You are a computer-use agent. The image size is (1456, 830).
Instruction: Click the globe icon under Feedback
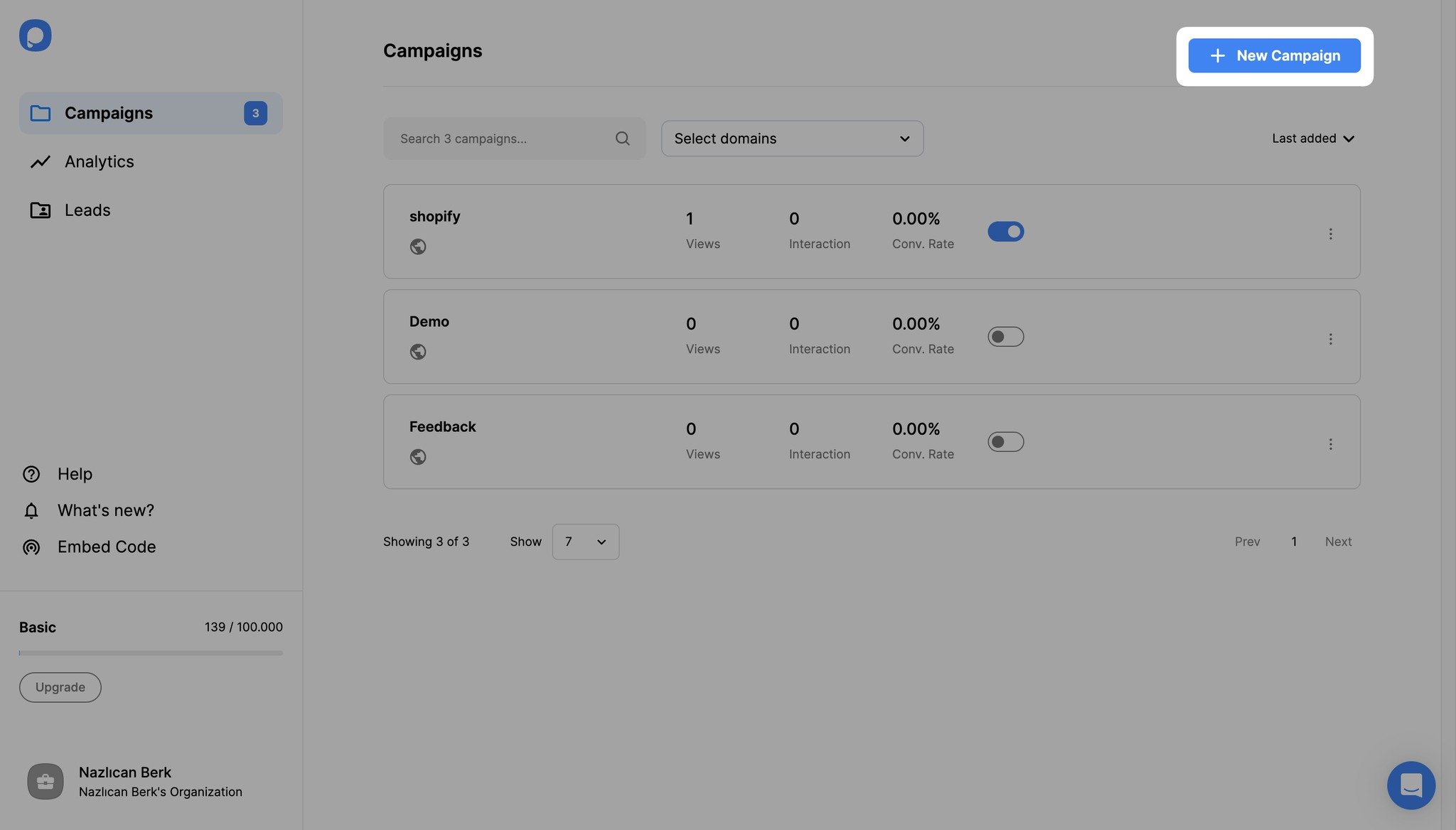[x=418, y=457]
